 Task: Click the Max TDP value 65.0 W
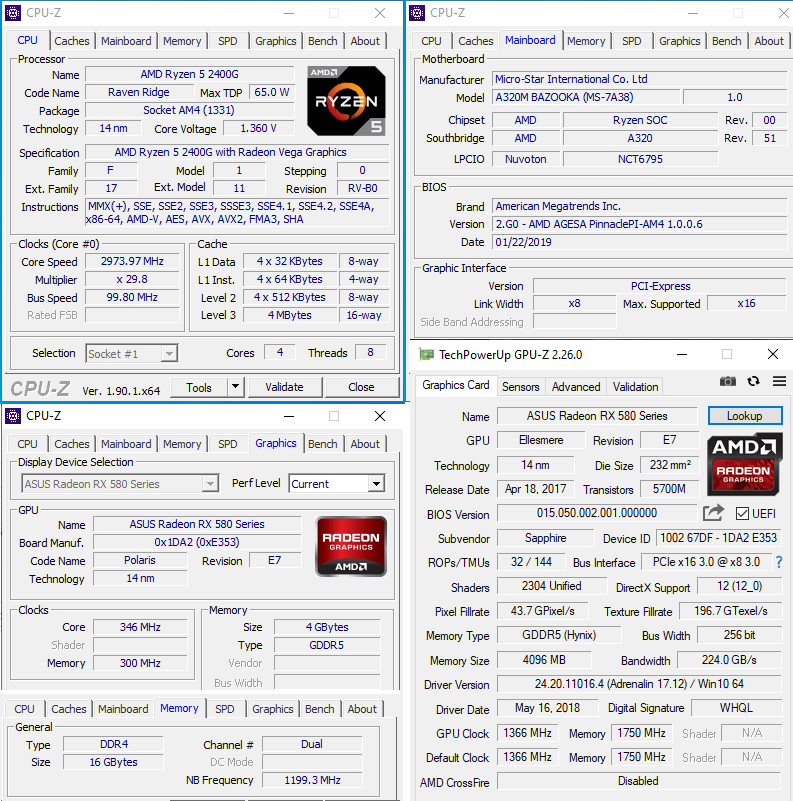coord(271,92)
